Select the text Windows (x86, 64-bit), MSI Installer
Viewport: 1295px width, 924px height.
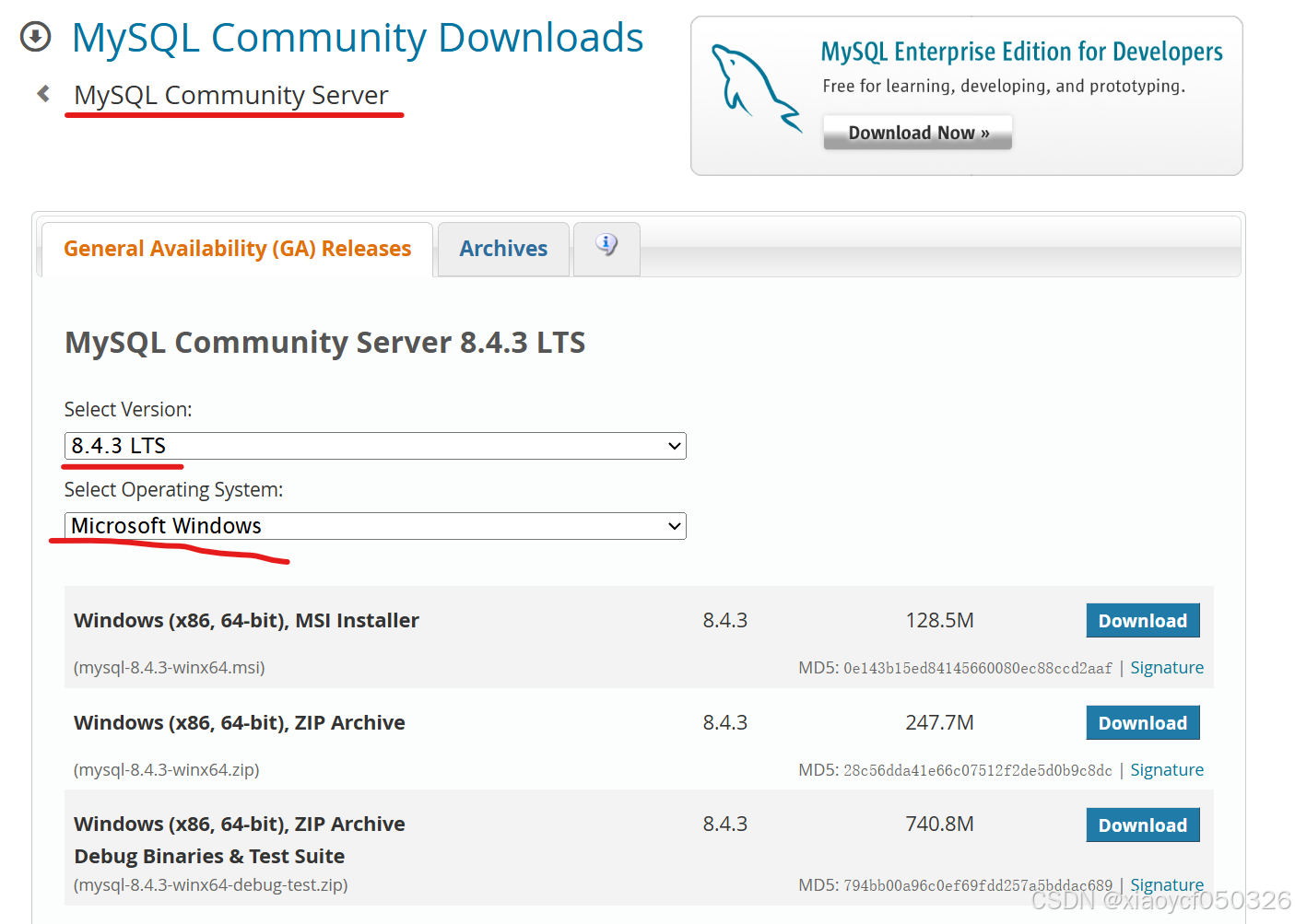pos(246,621)
